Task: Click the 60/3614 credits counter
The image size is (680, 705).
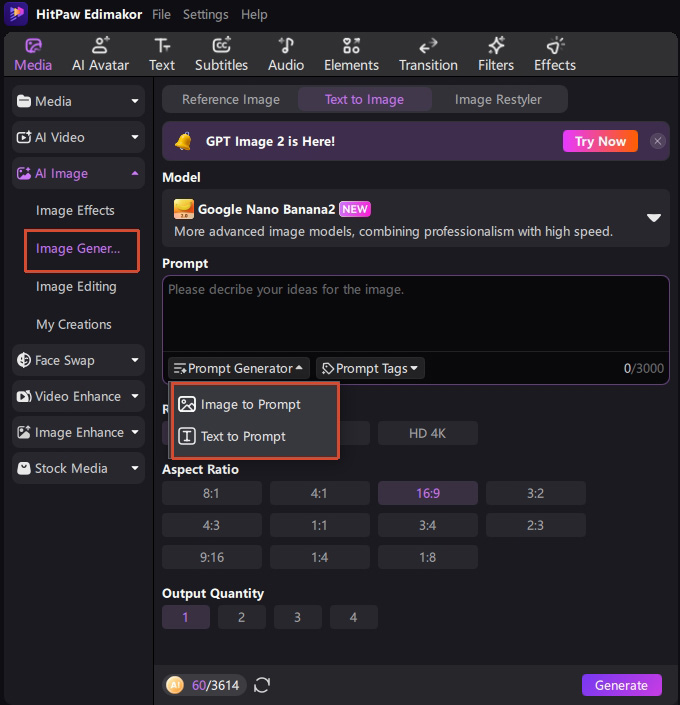Action: 215,685
